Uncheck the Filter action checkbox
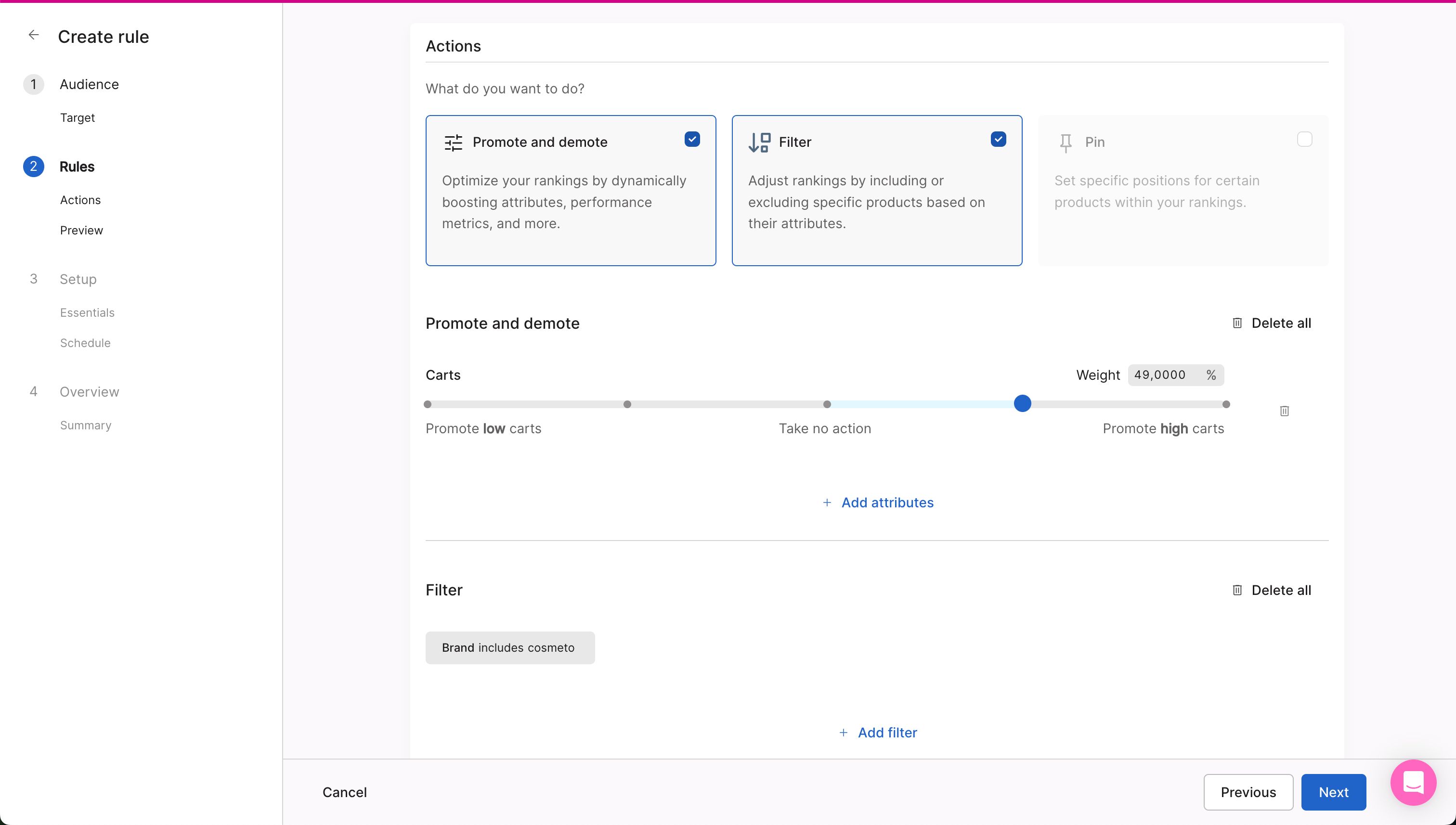Screen dimensions: 1456x825 point(999,138)
